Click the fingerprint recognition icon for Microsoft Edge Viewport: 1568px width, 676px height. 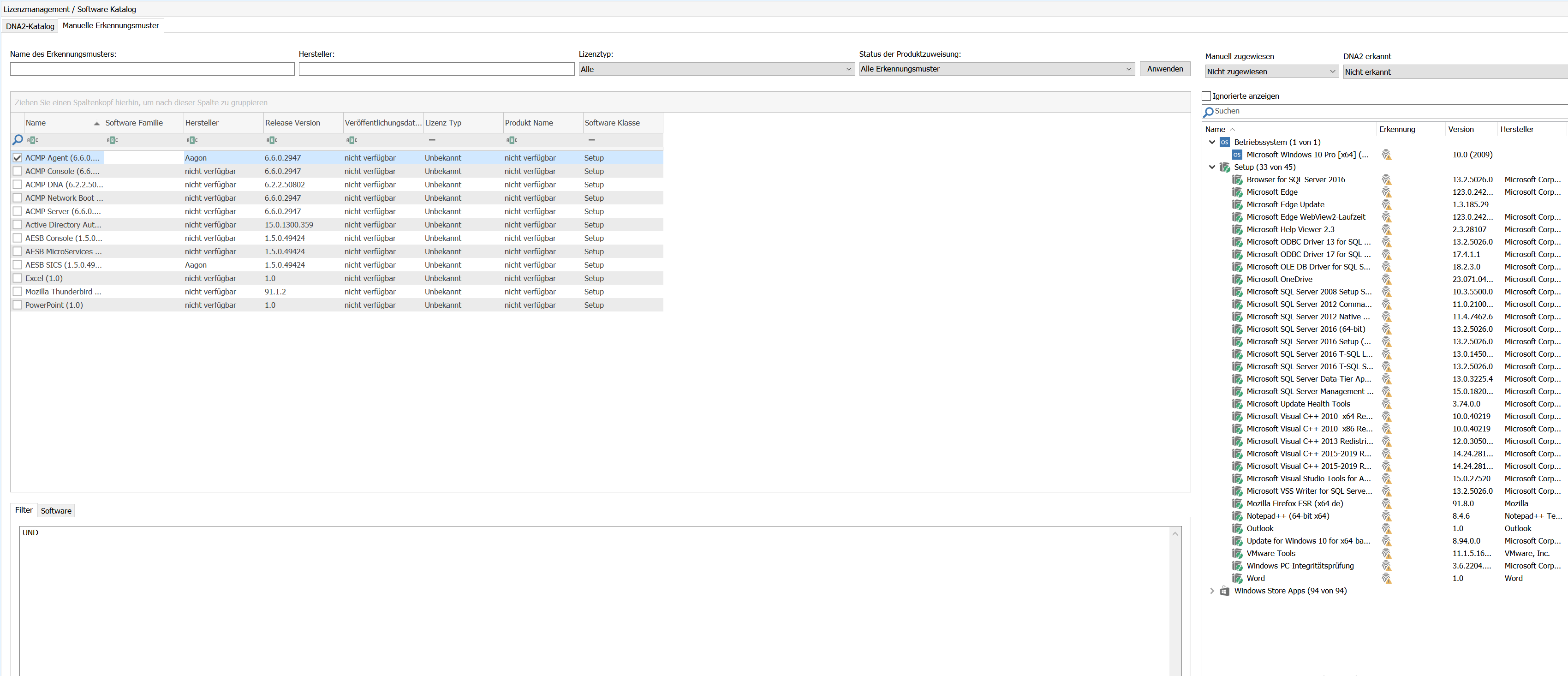coord(1386,192)
